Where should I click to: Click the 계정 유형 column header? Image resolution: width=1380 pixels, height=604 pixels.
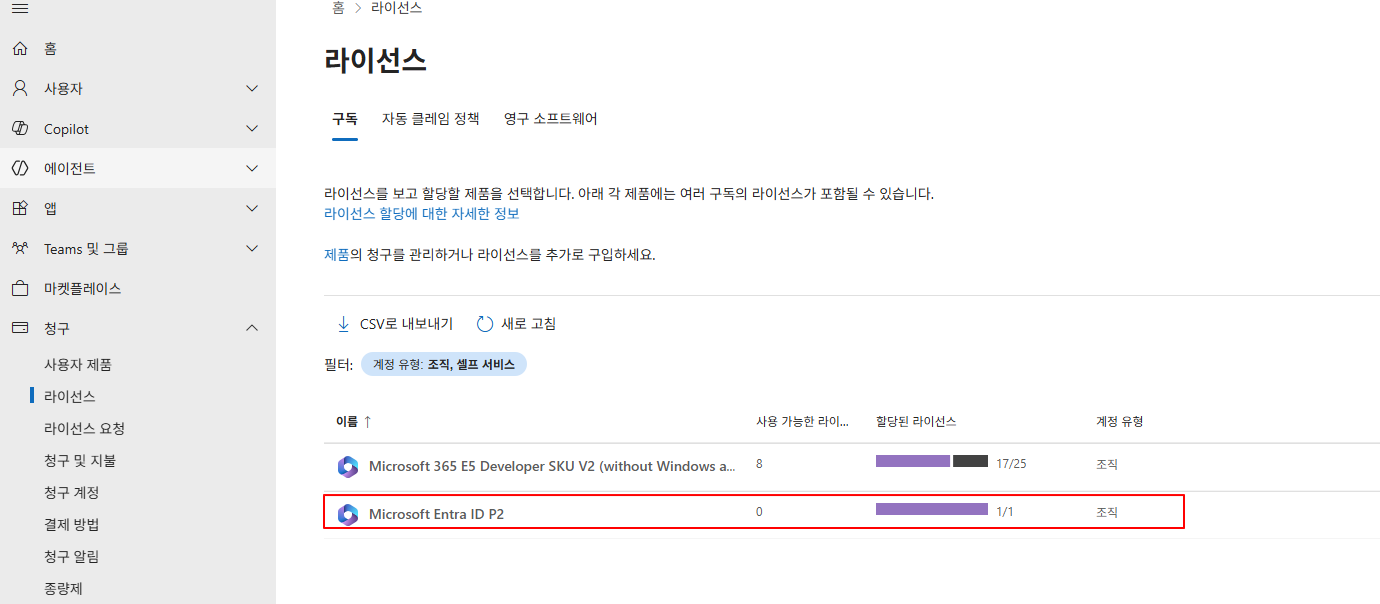point(1120,422)
